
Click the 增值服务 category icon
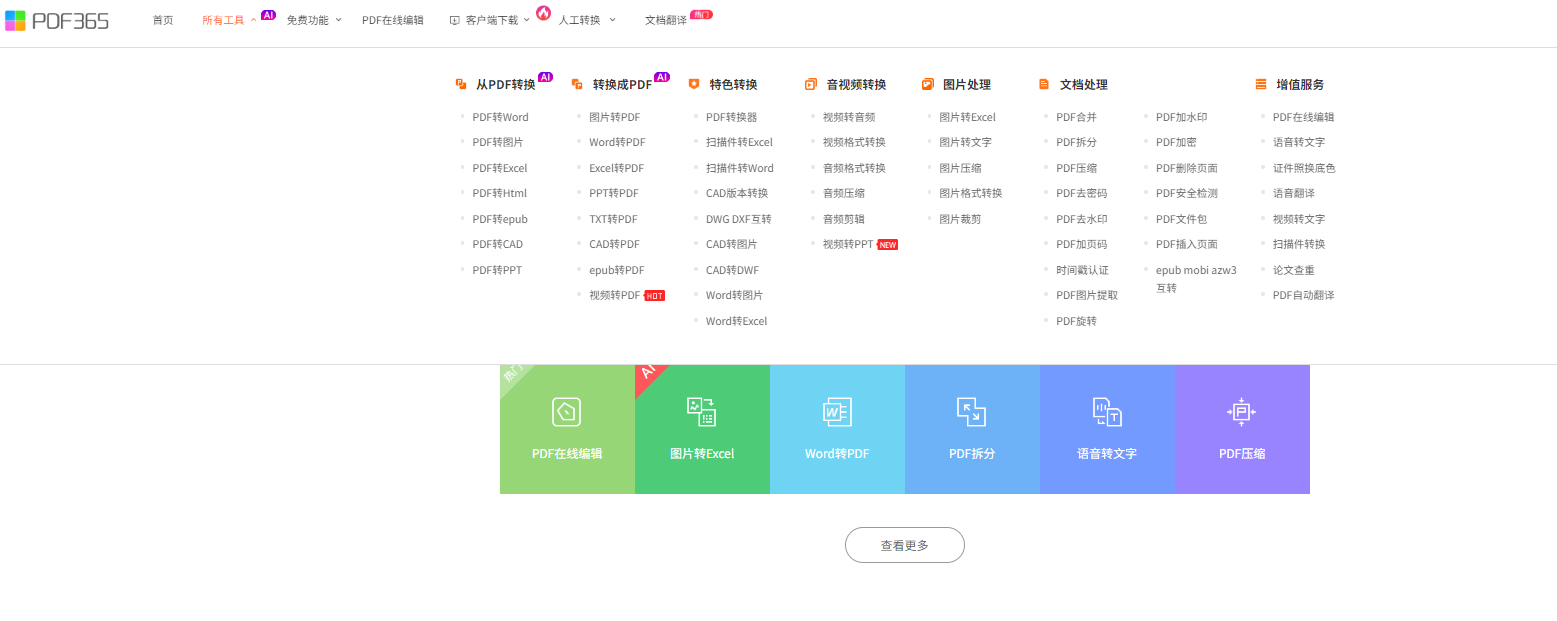coord(1261,85)
